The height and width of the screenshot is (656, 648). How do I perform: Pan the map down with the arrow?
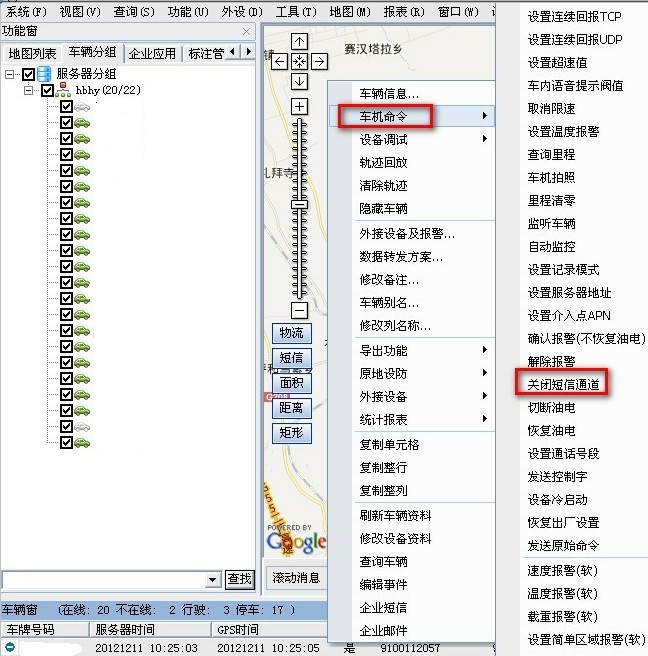point(299,81)
